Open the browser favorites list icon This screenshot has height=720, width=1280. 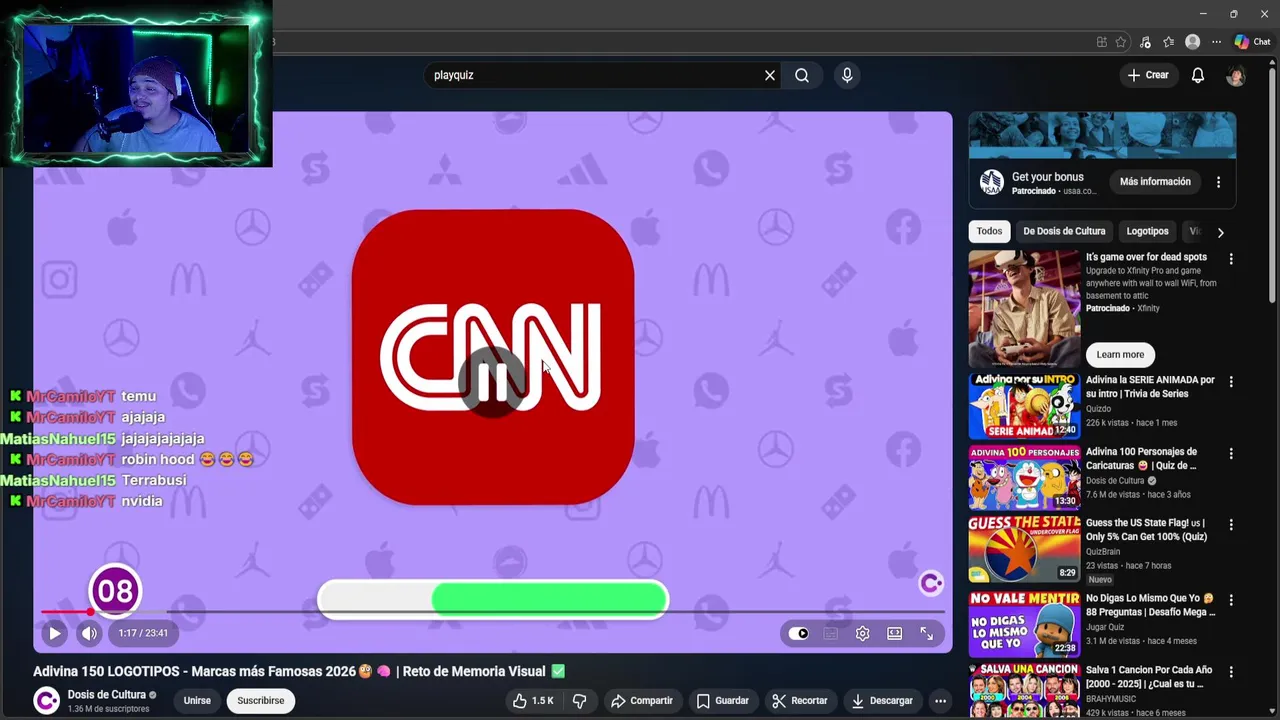1168,42
